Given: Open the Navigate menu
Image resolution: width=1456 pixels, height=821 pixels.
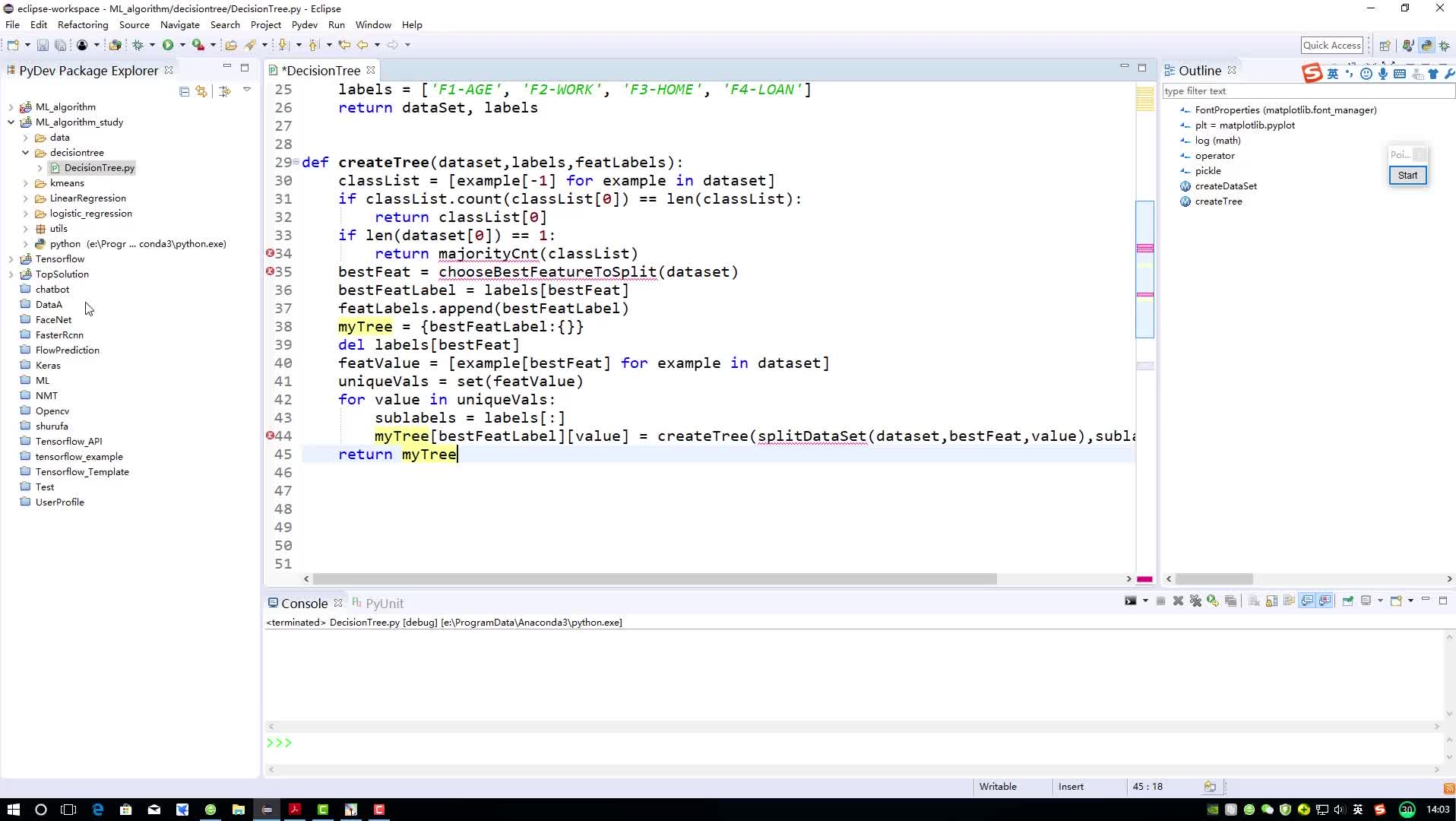Looking at the screenshot, I should click(180, 25).
